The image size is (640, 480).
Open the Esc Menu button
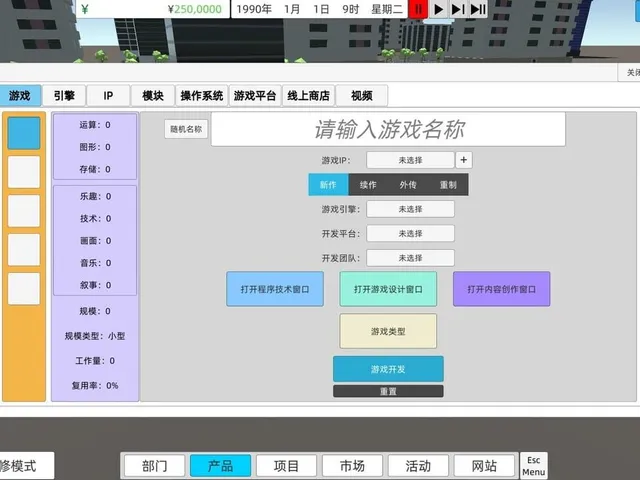click(x=533, y=466)
